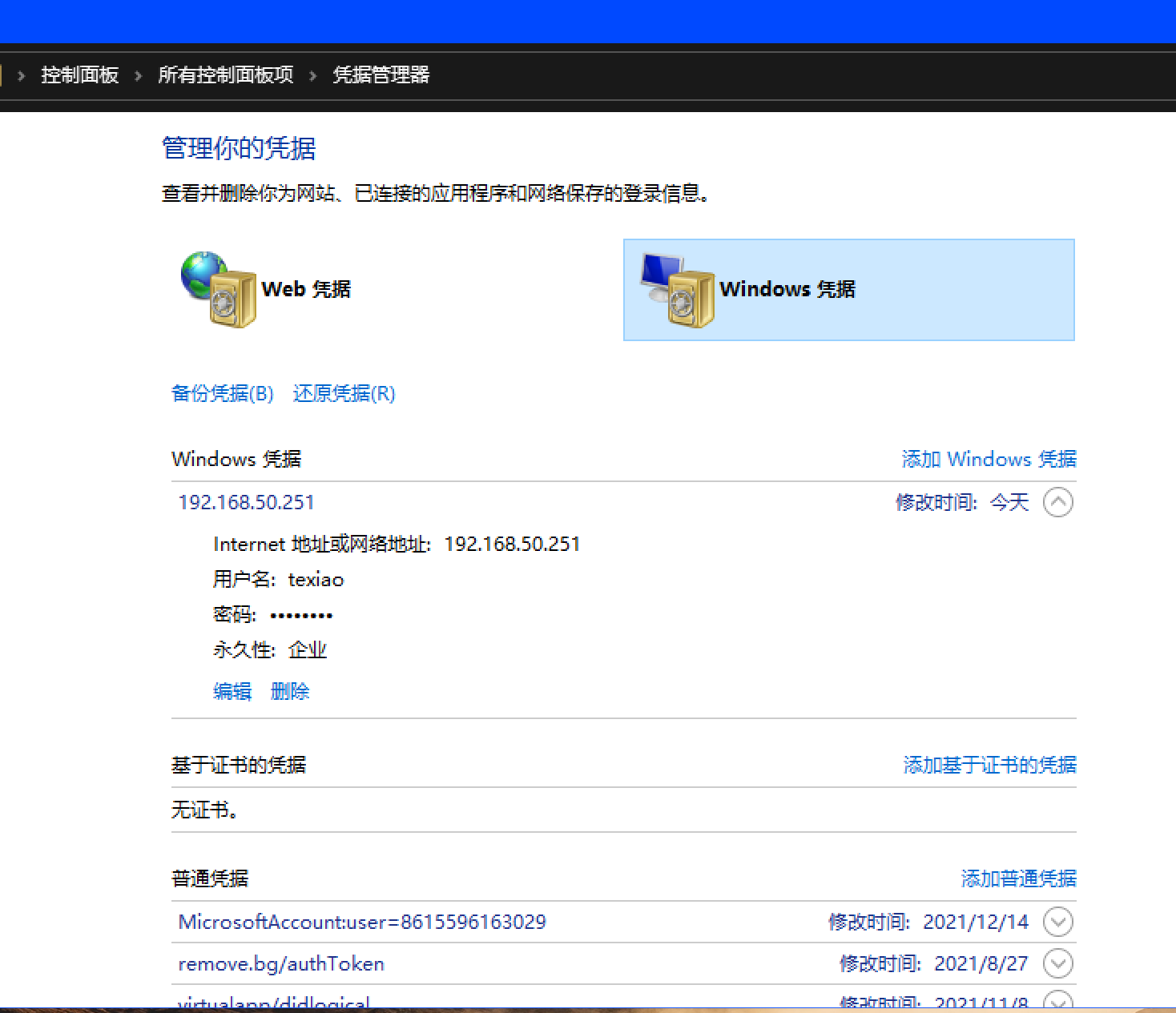
Task: Click 备份凭据(B) link
Action: (x=223, y=393)
